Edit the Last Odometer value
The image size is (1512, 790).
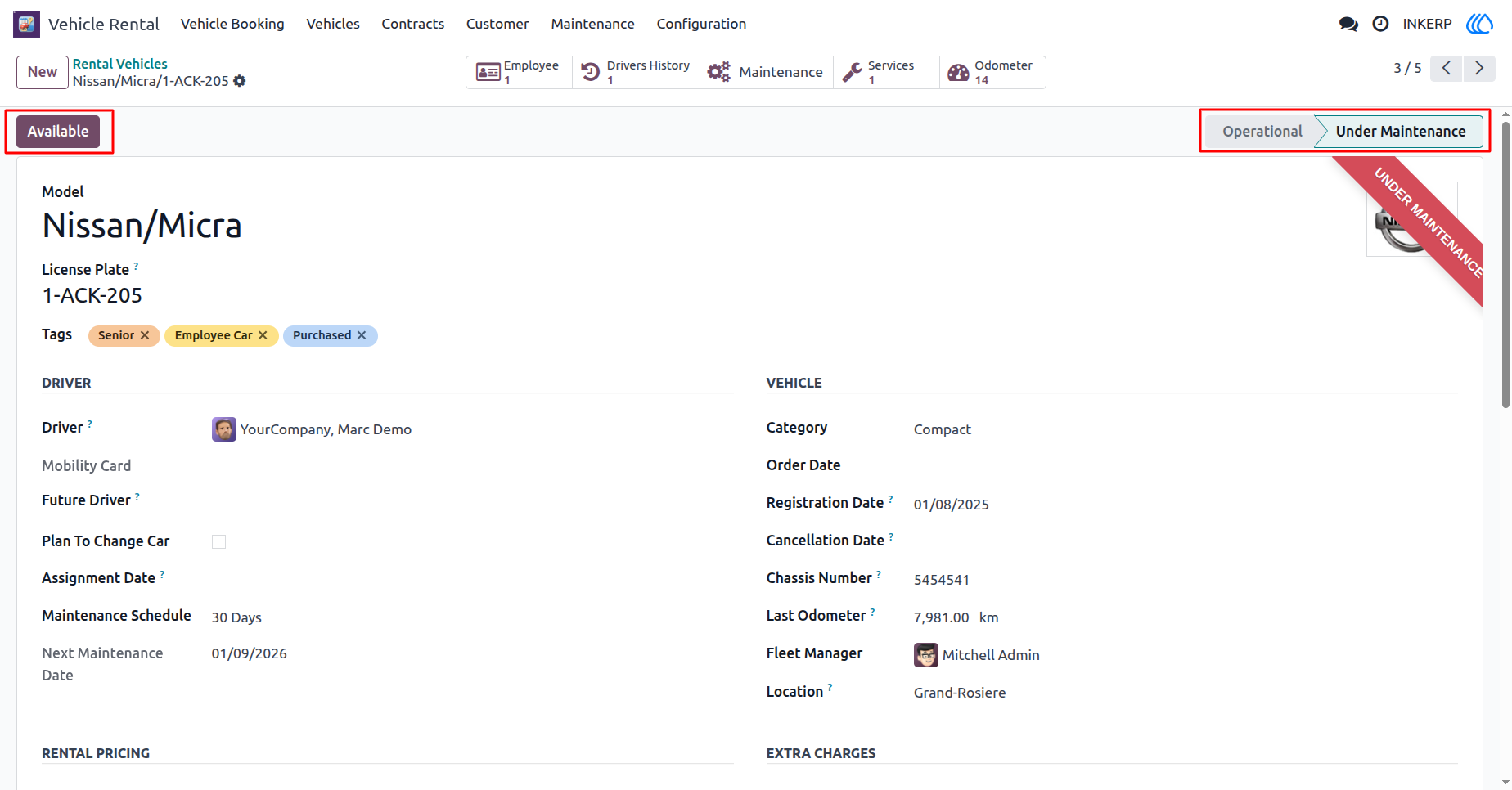[x=942, y=617]
